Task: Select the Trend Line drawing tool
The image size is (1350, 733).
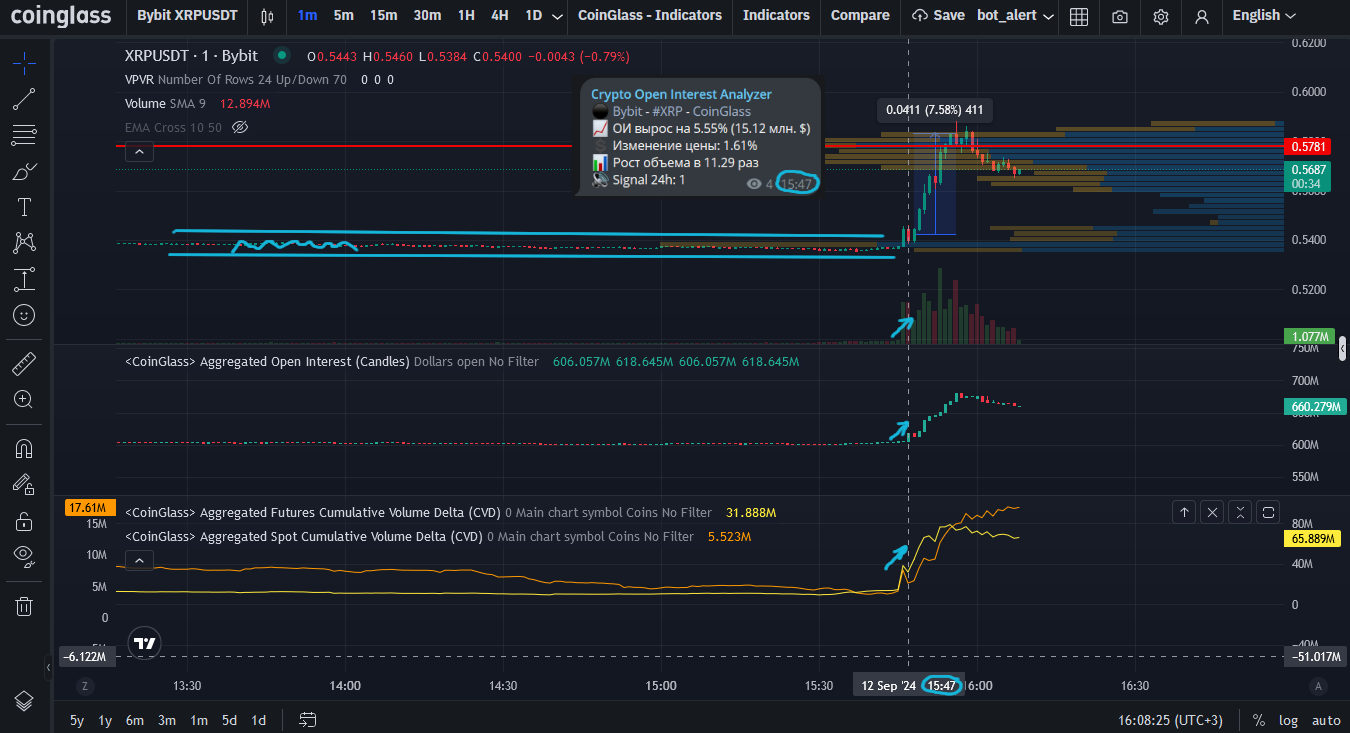Action: pos(25,98)
